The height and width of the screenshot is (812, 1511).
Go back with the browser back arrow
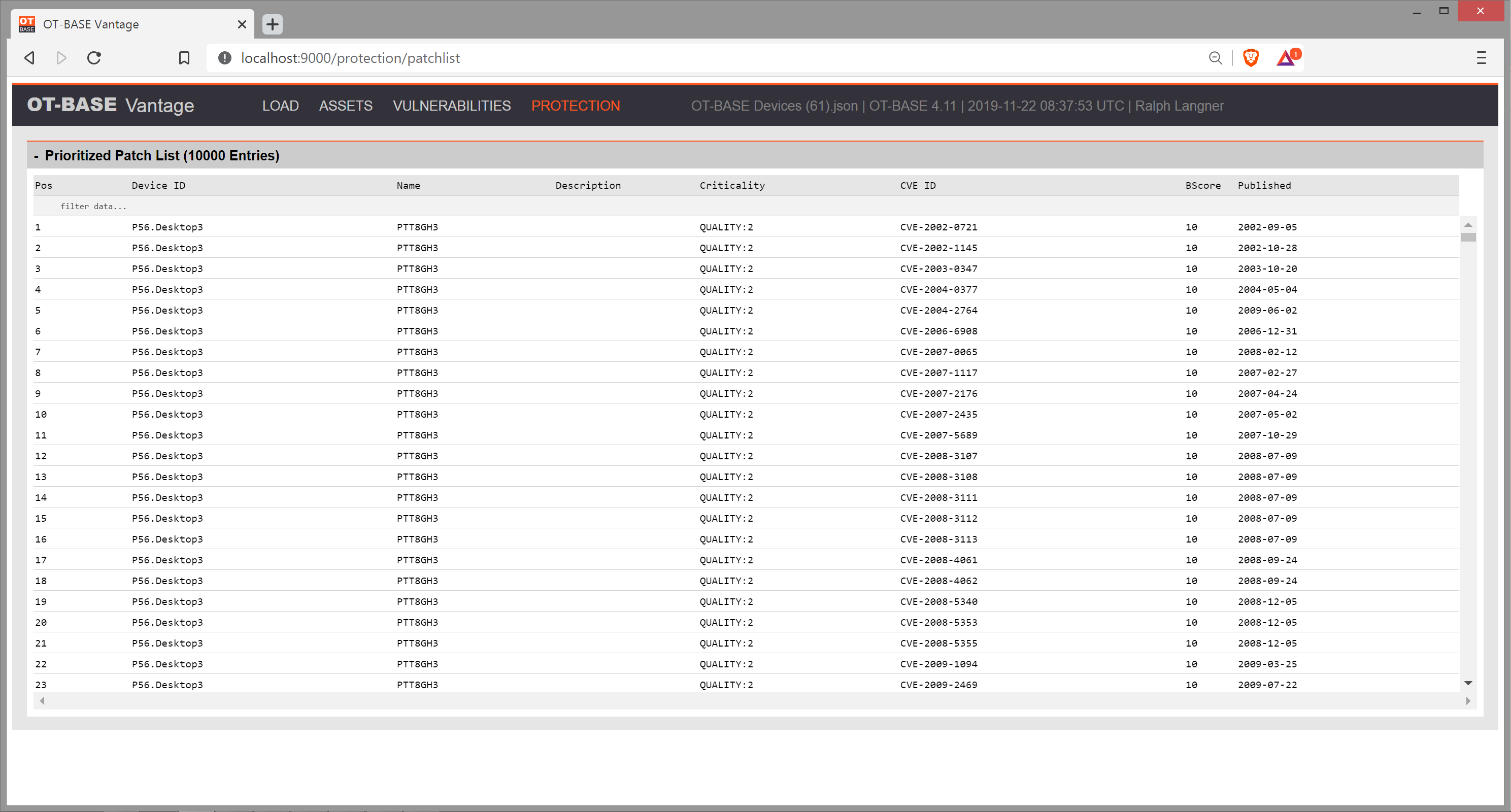pyautogui.click(x=29, y=58)
